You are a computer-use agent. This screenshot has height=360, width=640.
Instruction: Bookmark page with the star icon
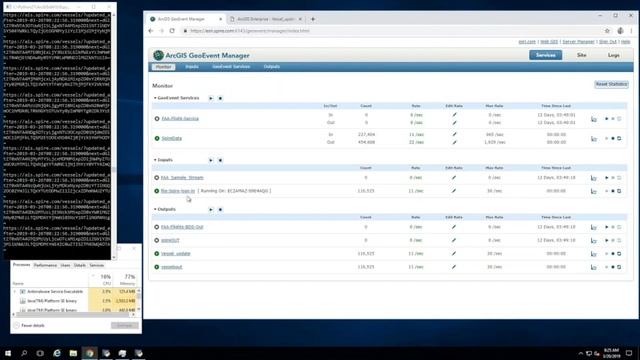pyautogui.click(x=607, y=31)
